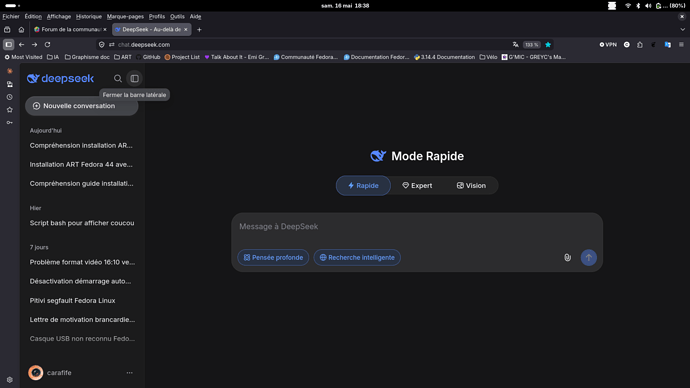Click the translation extension icon in toolbar
This screenshot has width=690, height=388.
[668, 44]
